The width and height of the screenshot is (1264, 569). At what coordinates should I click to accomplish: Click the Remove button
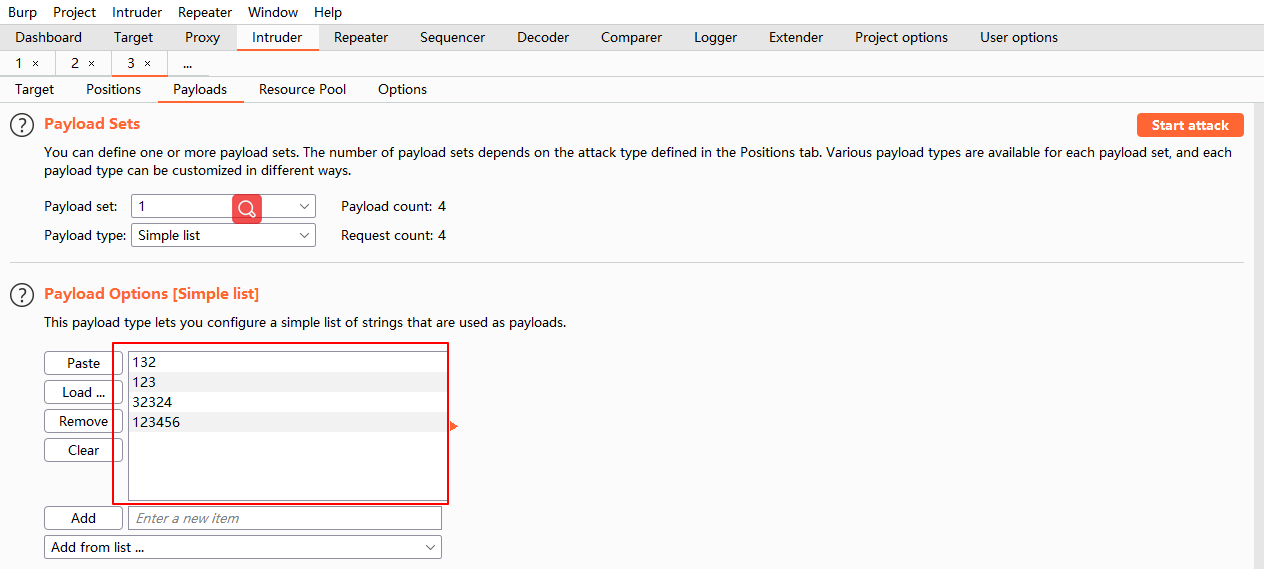click(84, 421)
